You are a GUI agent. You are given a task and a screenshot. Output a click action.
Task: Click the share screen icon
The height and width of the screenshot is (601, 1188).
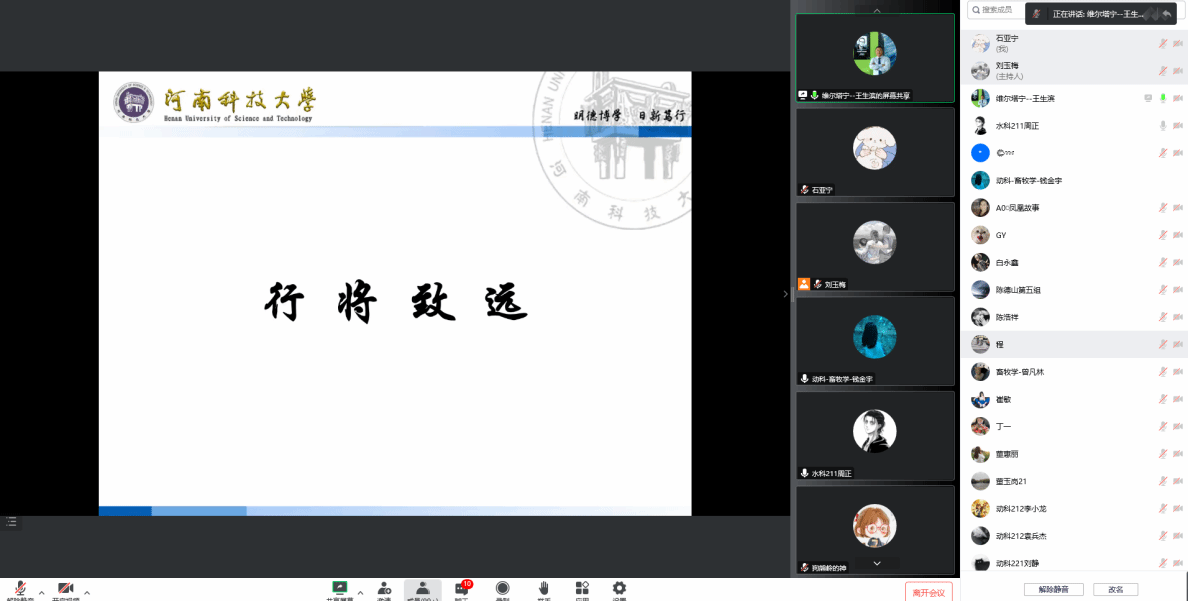(x=339, y=589)
